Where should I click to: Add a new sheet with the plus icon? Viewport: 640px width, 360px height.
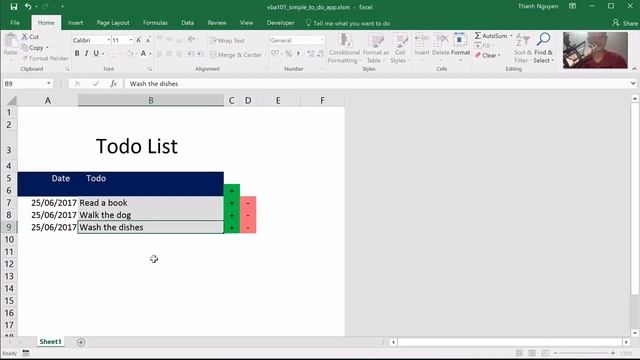click(81, 342)
